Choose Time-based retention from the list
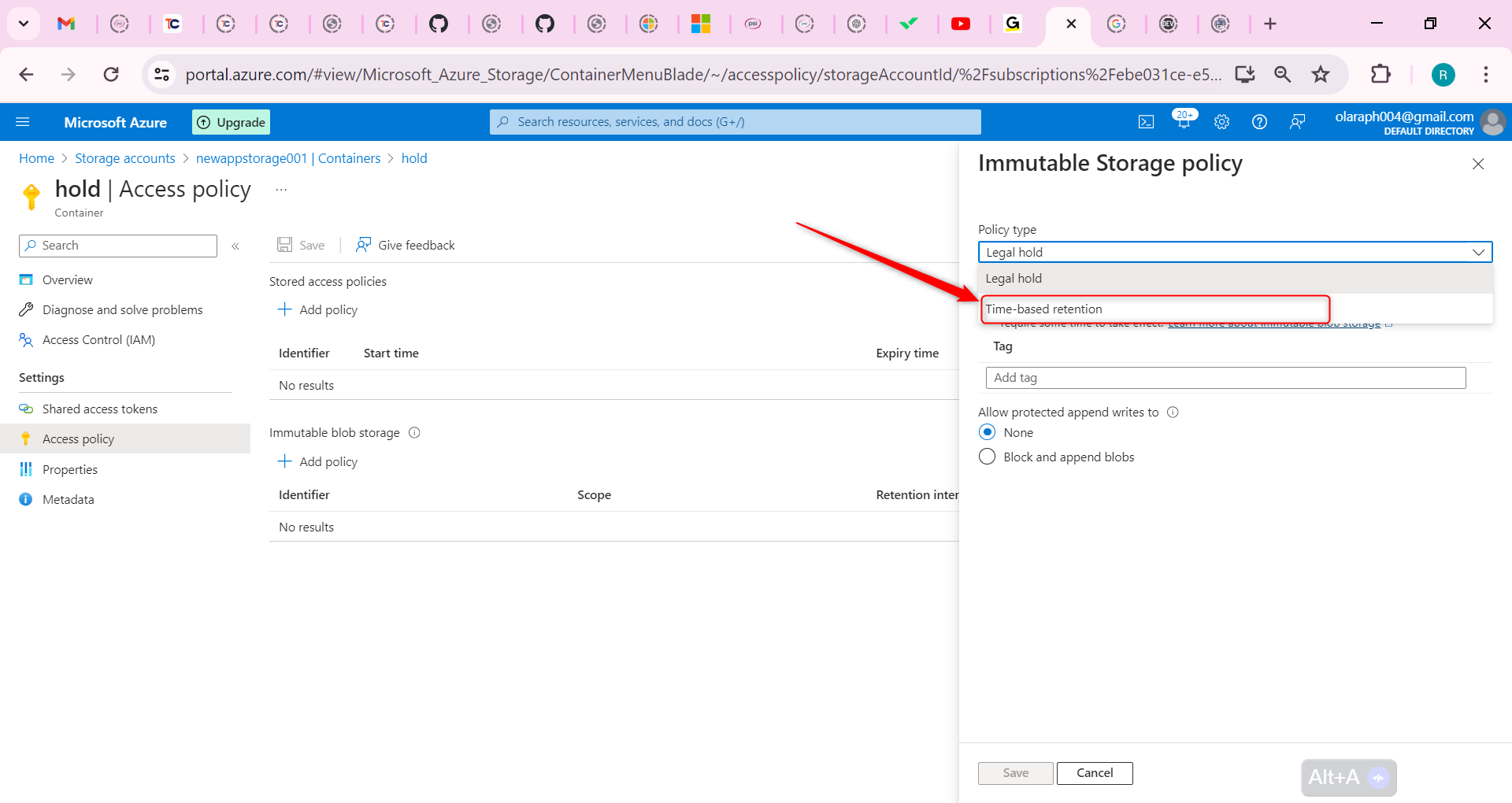 [x=1044, y=309]
